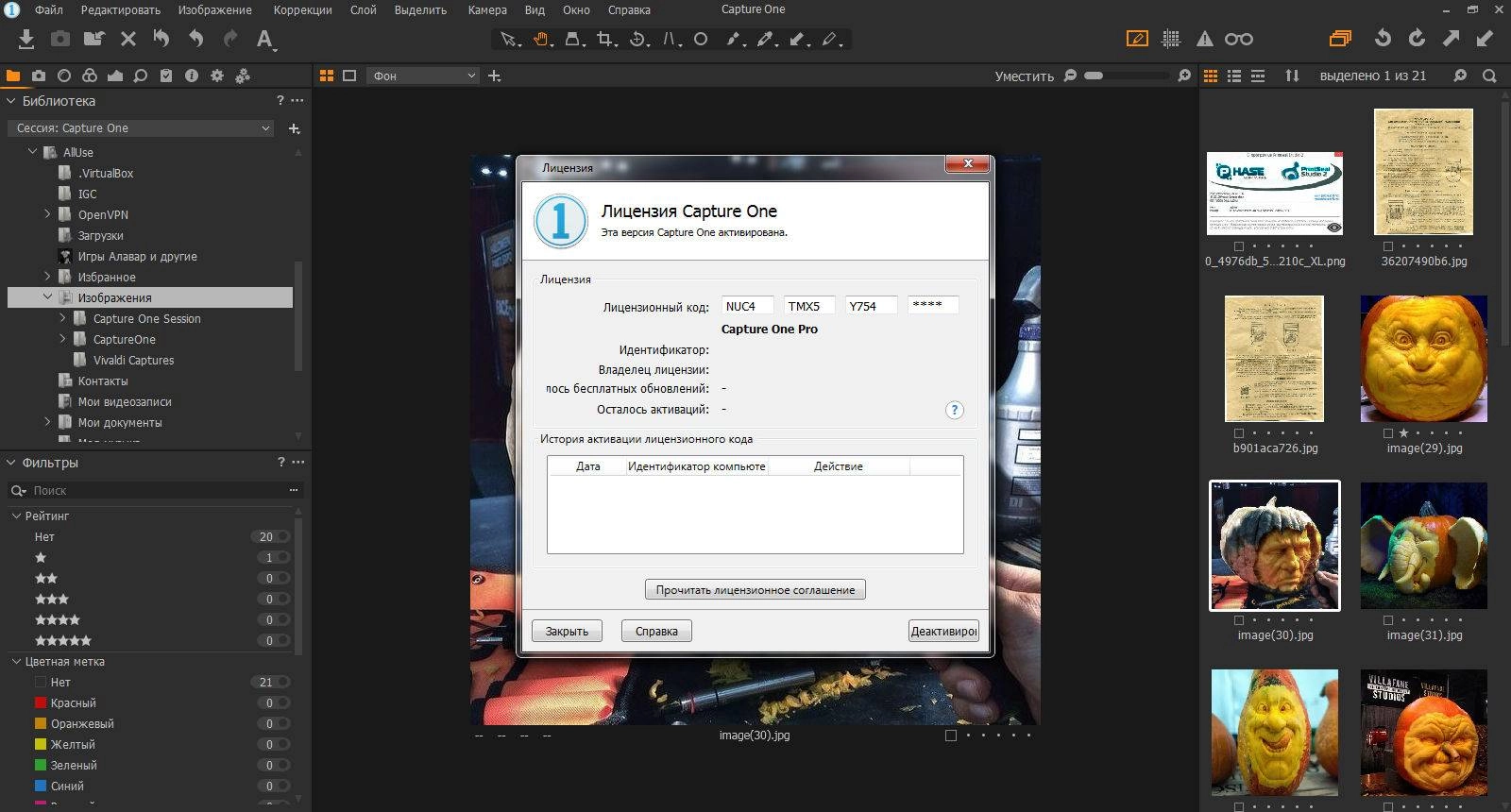
Task: Open the Камера menu
Action: 487,10
